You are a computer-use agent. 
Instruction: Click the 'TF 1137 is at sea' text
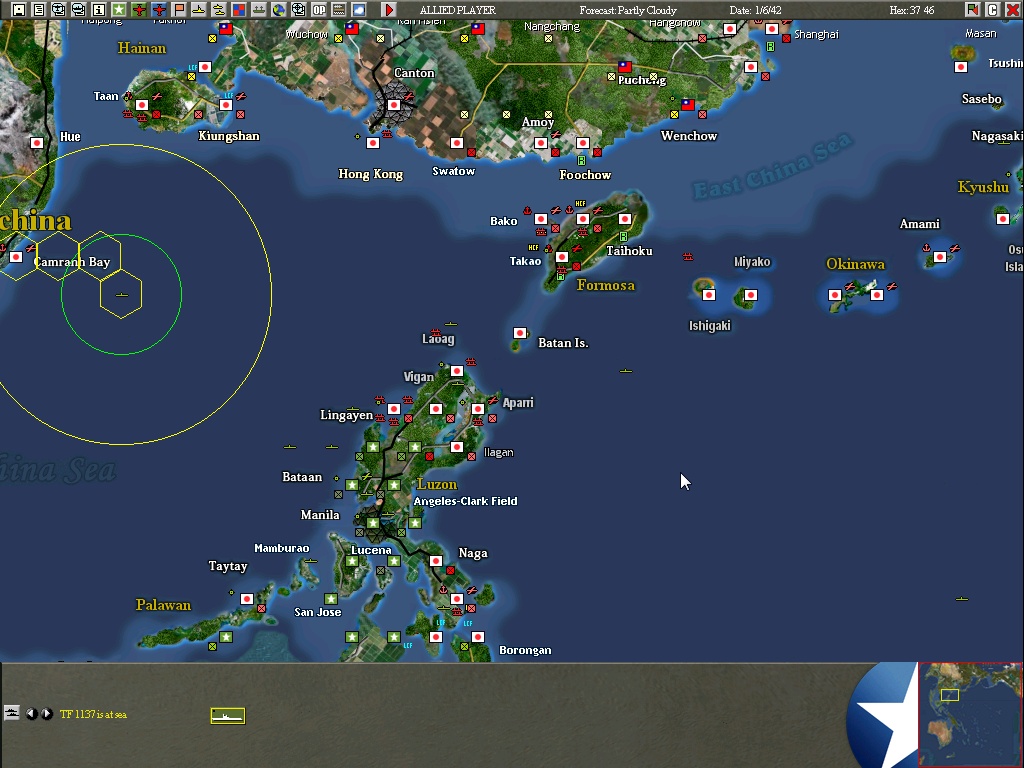(93, 714)
